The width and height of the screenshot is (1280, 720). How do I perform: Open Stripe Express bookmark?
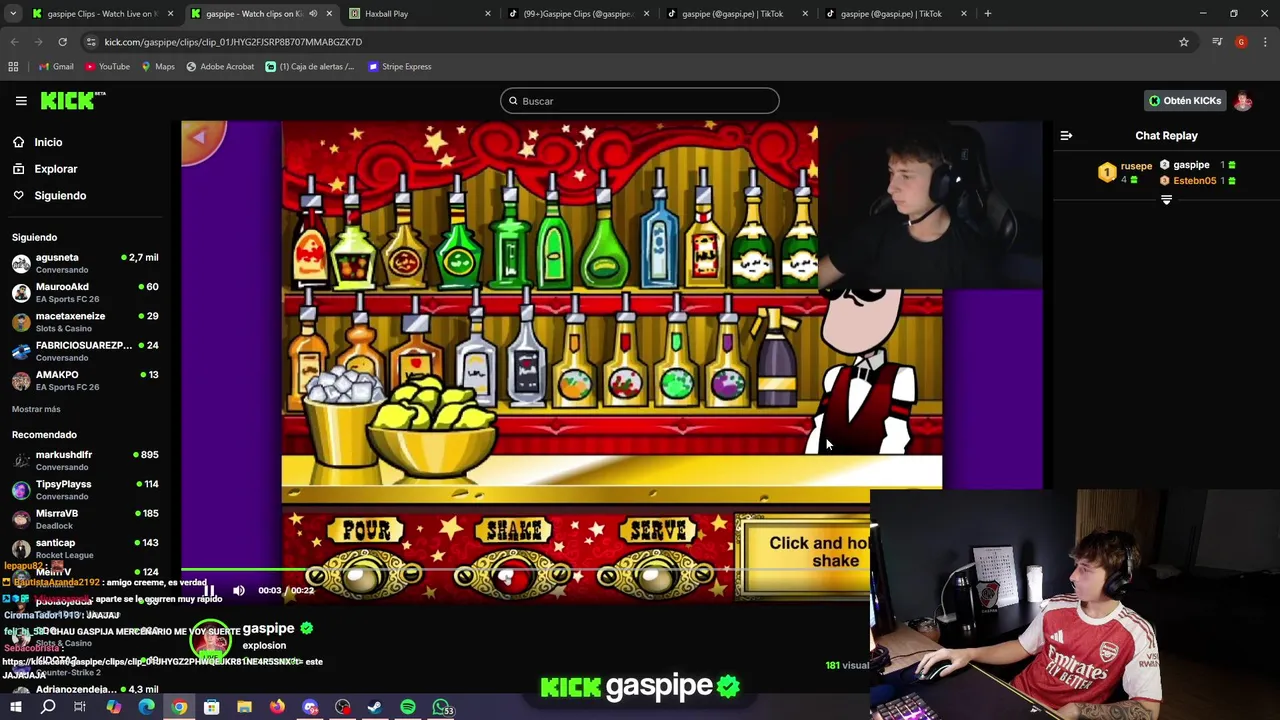pyautogui.click(x=399, y=67)
